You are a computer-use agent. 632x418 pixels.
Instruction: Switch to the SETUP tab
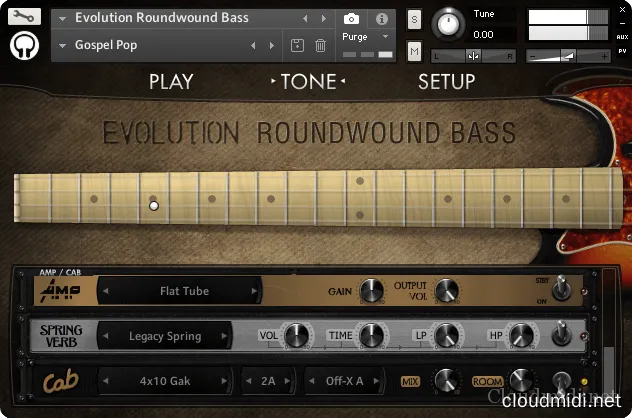point(446,82)
